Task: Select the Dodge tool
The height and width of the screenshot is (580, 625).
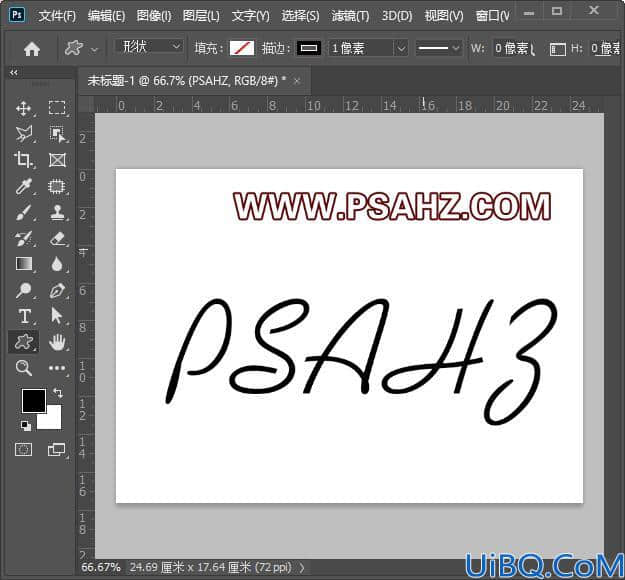Action: click(x=24, y=290)
